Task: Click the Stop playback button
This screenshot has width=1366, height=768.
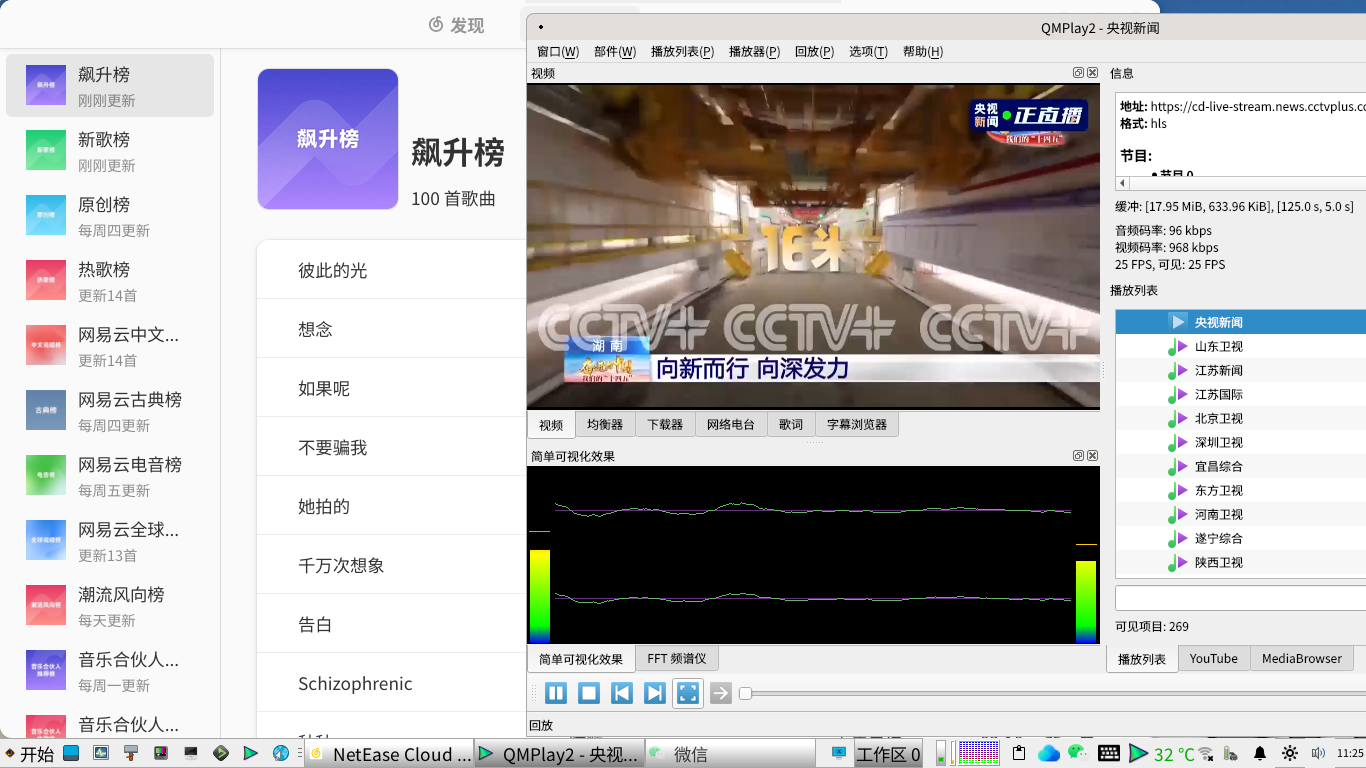Action: pyautogui.click(x=589, y=693)
